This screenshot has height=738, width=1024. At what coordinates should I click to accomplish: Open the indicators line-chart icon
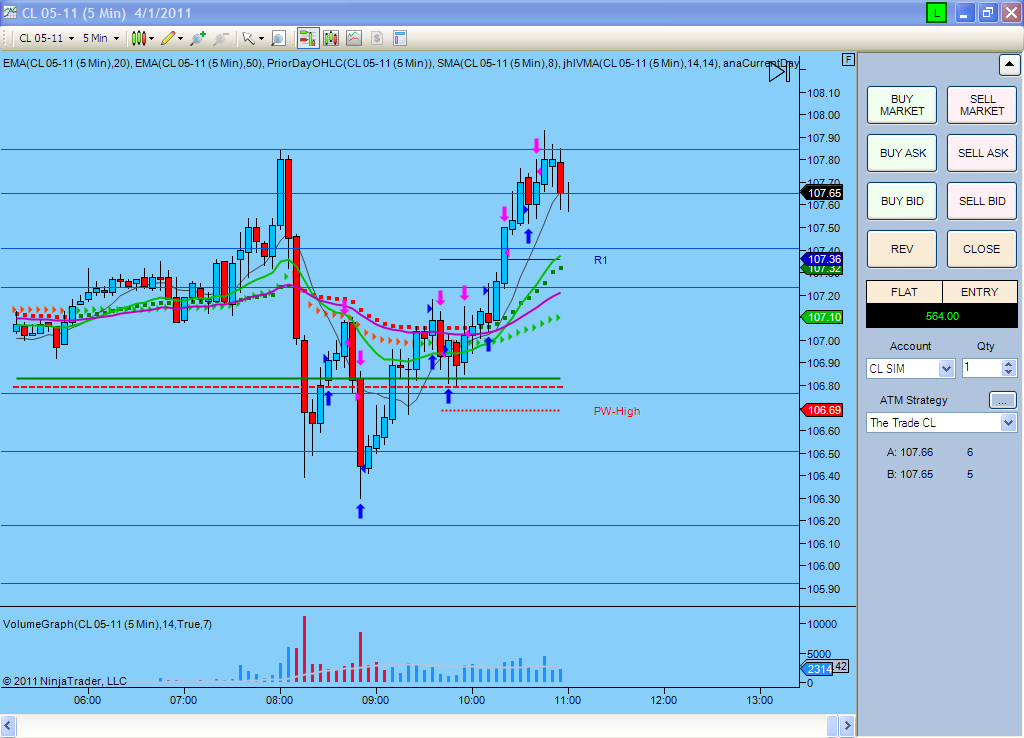pos(354,39)
